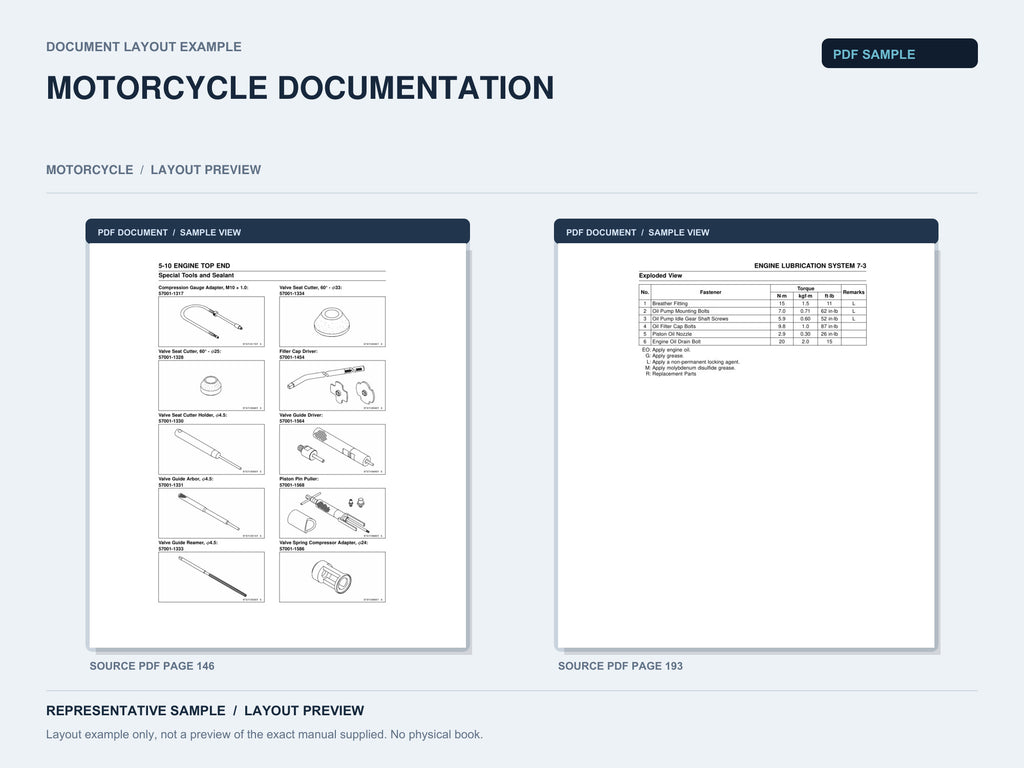
Task: Select the "Piston Oil Nozzle" row
Action: (752, 334)
